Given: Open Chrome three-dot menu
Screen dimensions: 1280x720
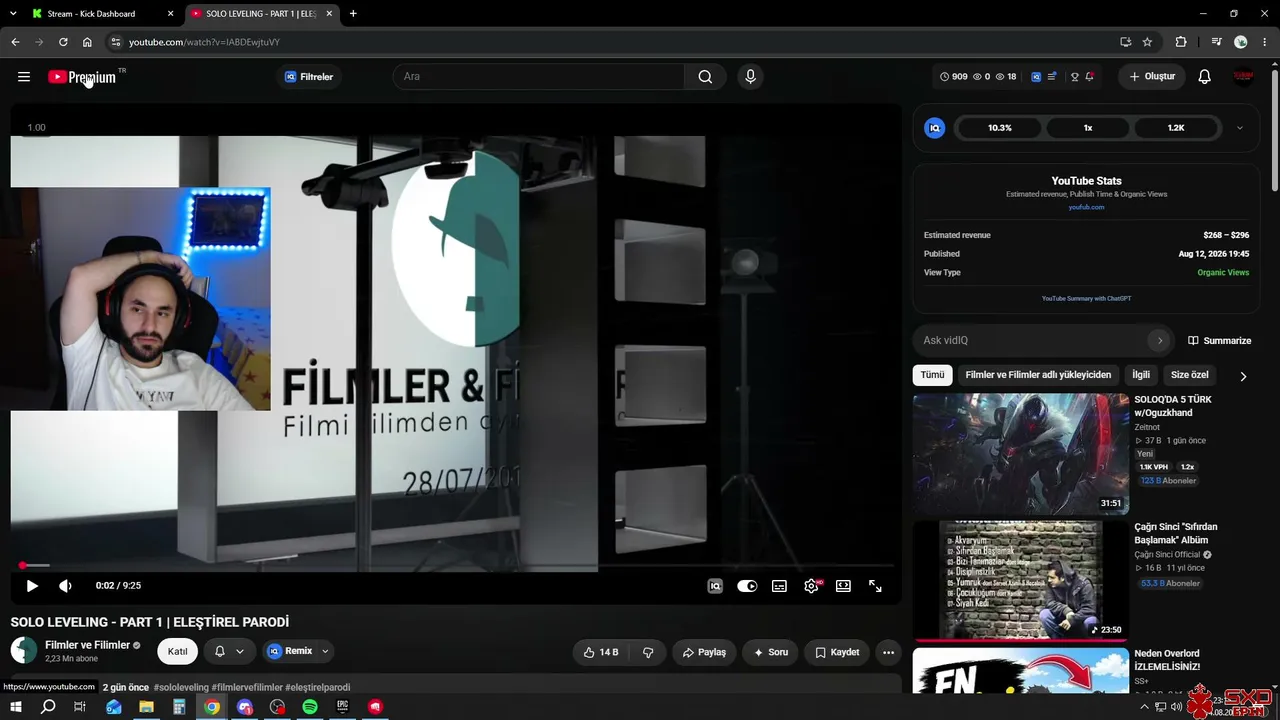Looking at the screenshot, I should tap(1265, 42).
